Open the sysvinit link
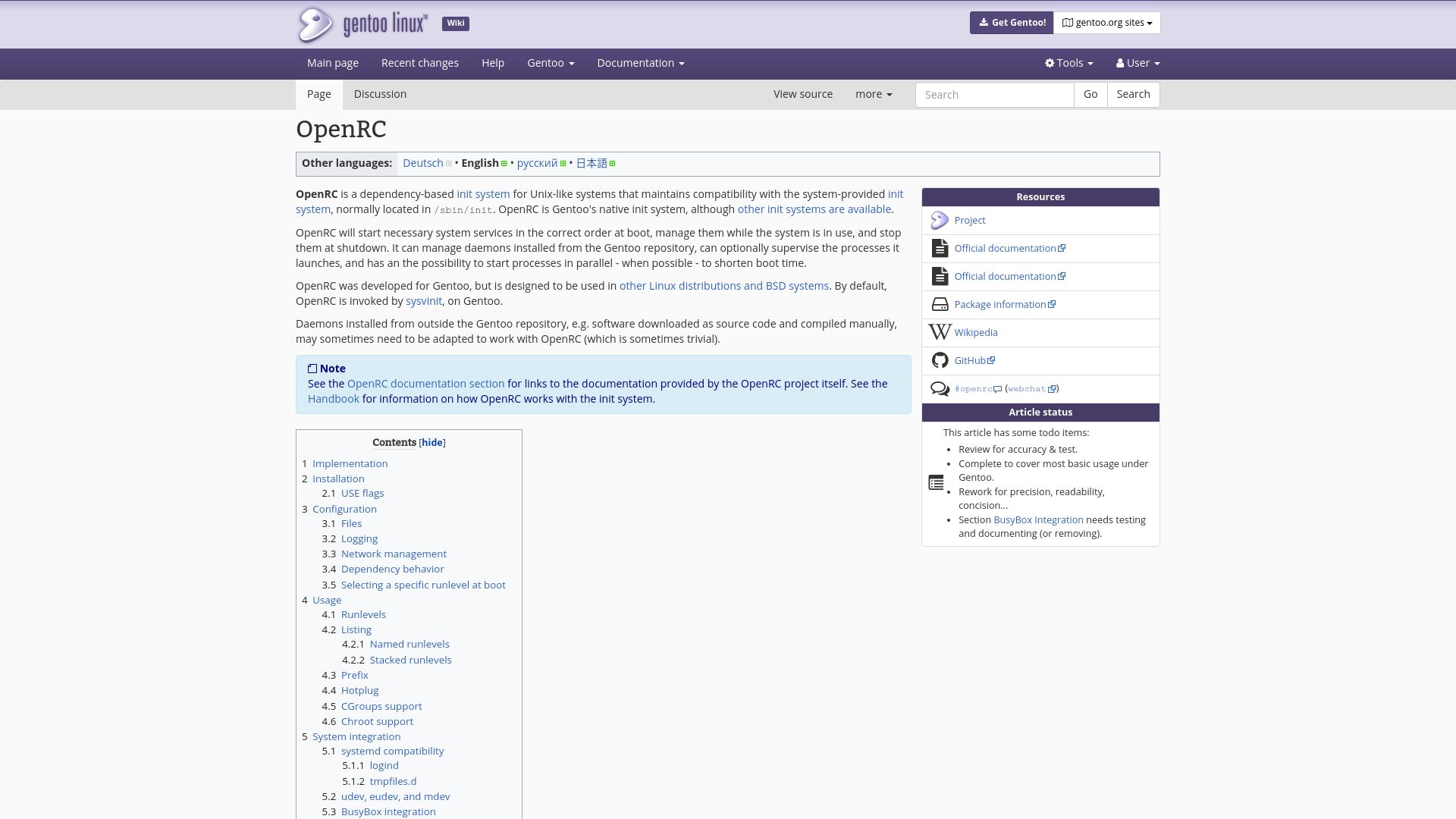The width and height of the screenshot is (1456, 819). pos(424,302)
